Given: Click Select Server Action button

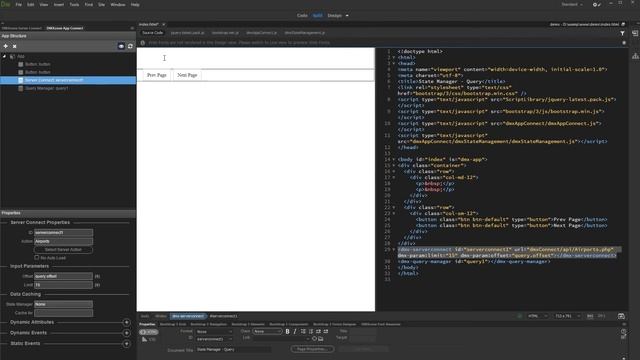Looking at the screenshot, I should tap(63, 249).
